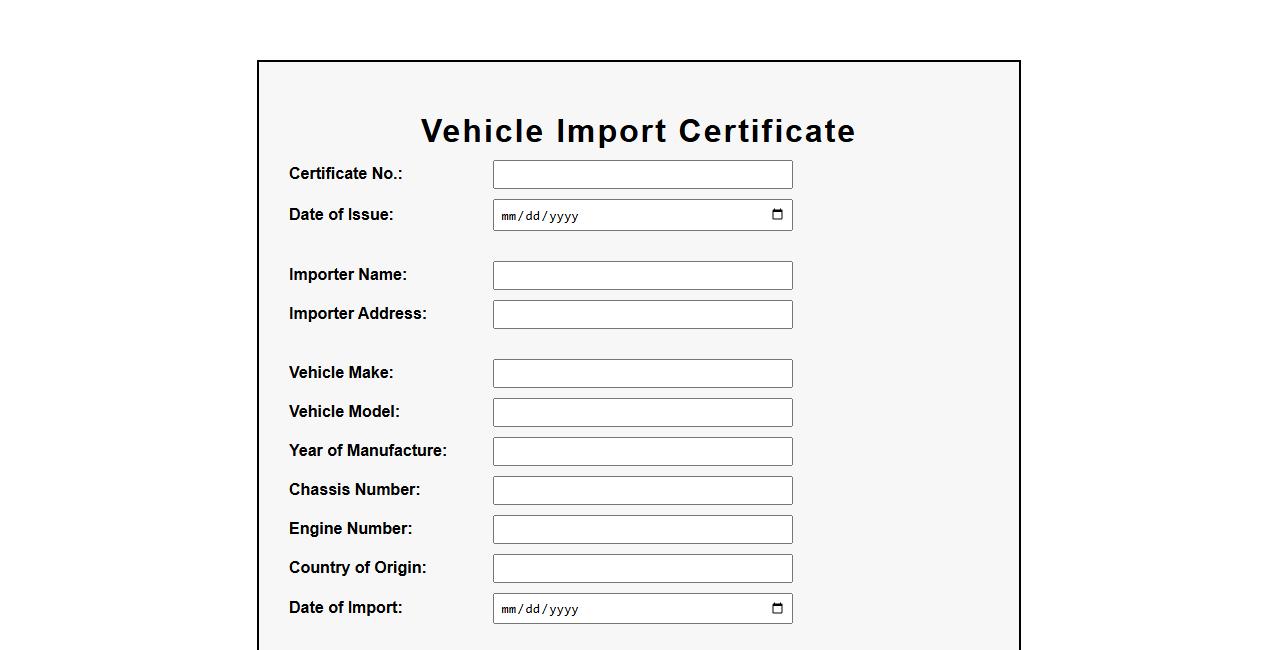Select the Year of Manufacture field
Viewport: 1278px width, 650px height.
coord(642,451)
